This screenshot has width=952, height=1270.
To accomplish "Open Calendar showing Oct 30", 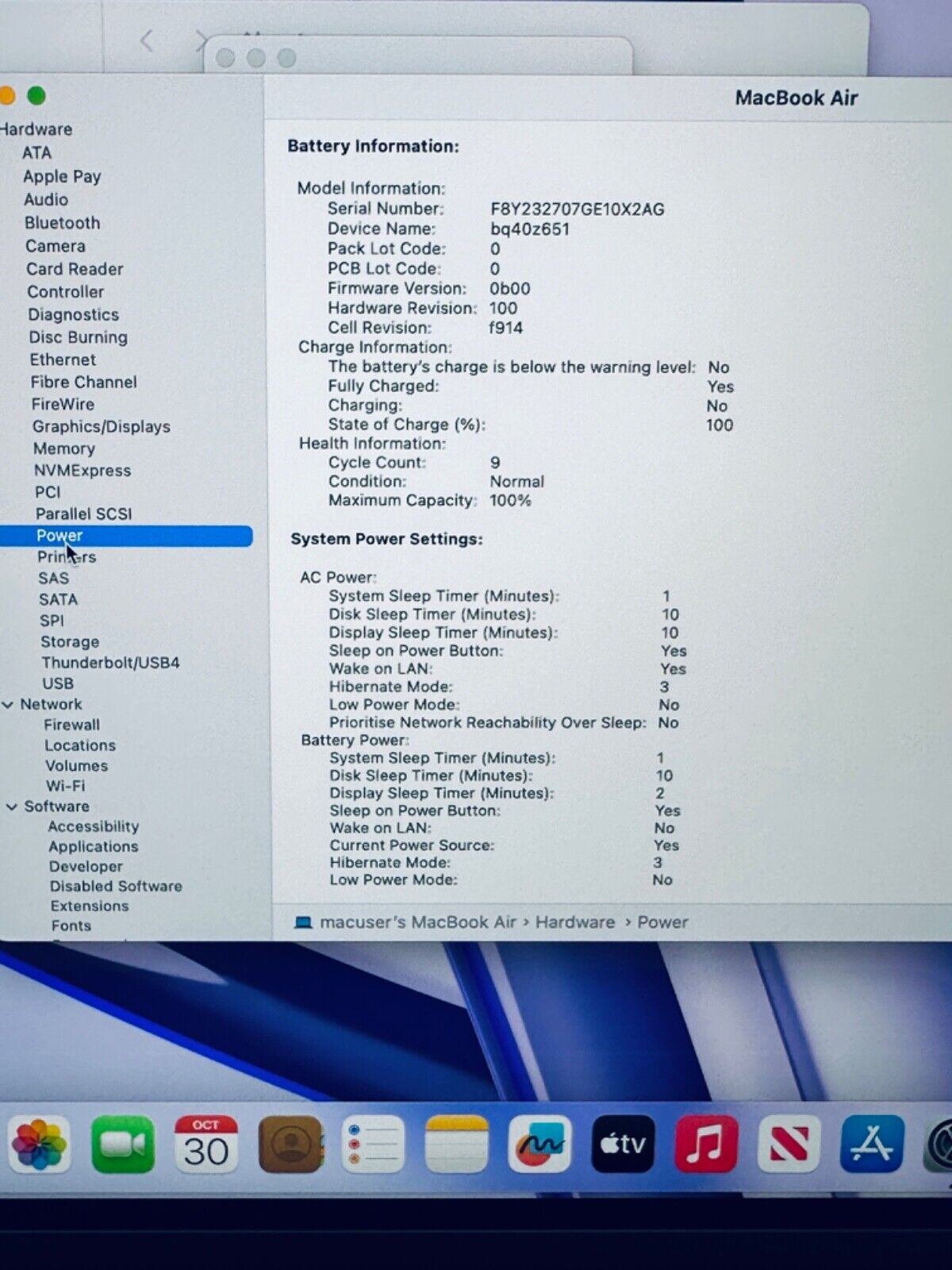I will coord(205,1145).
